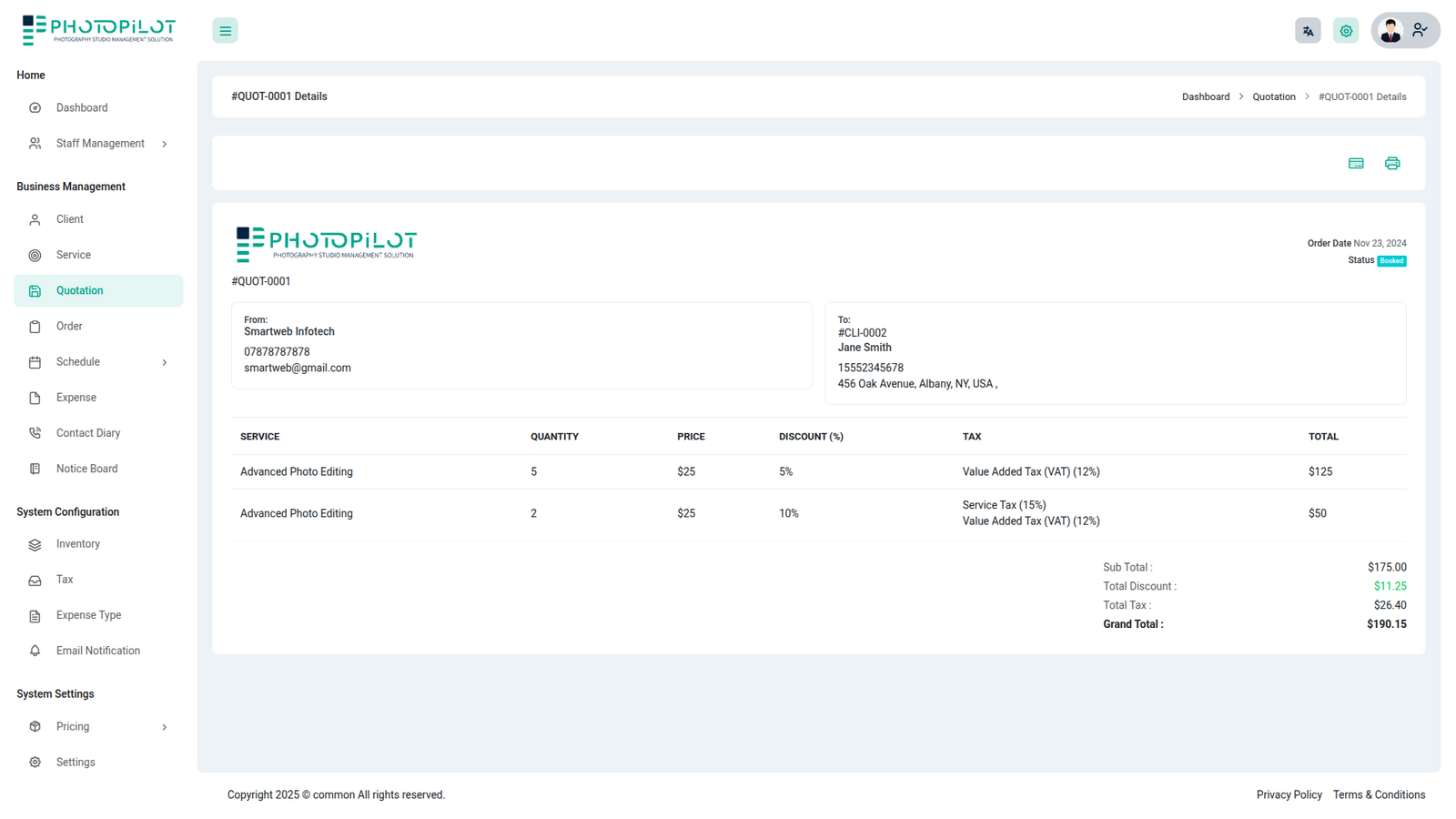The width and height of the screenshot is (1456, 819).
Task: Click the Dashboard breadcrumb link
Action: point(1205,97)
